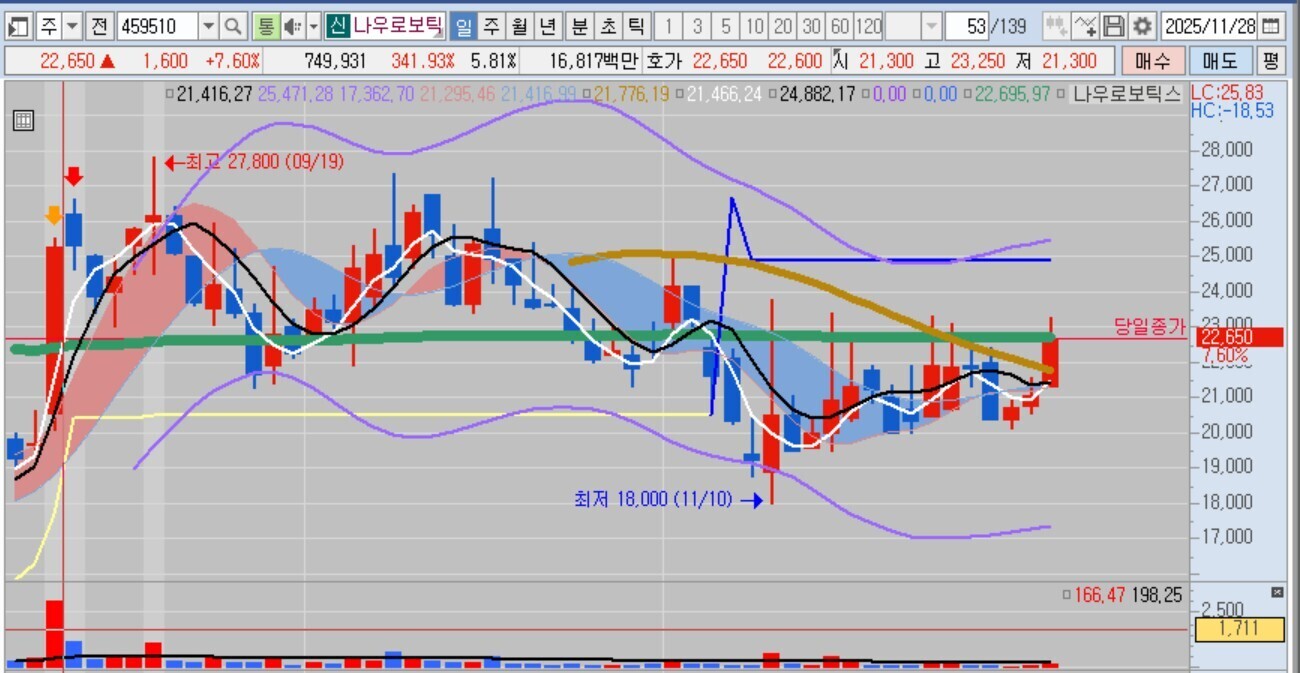Screen dimensions: 1300x673
Task: Click the stock code field 459510
Action: (157, 26)
